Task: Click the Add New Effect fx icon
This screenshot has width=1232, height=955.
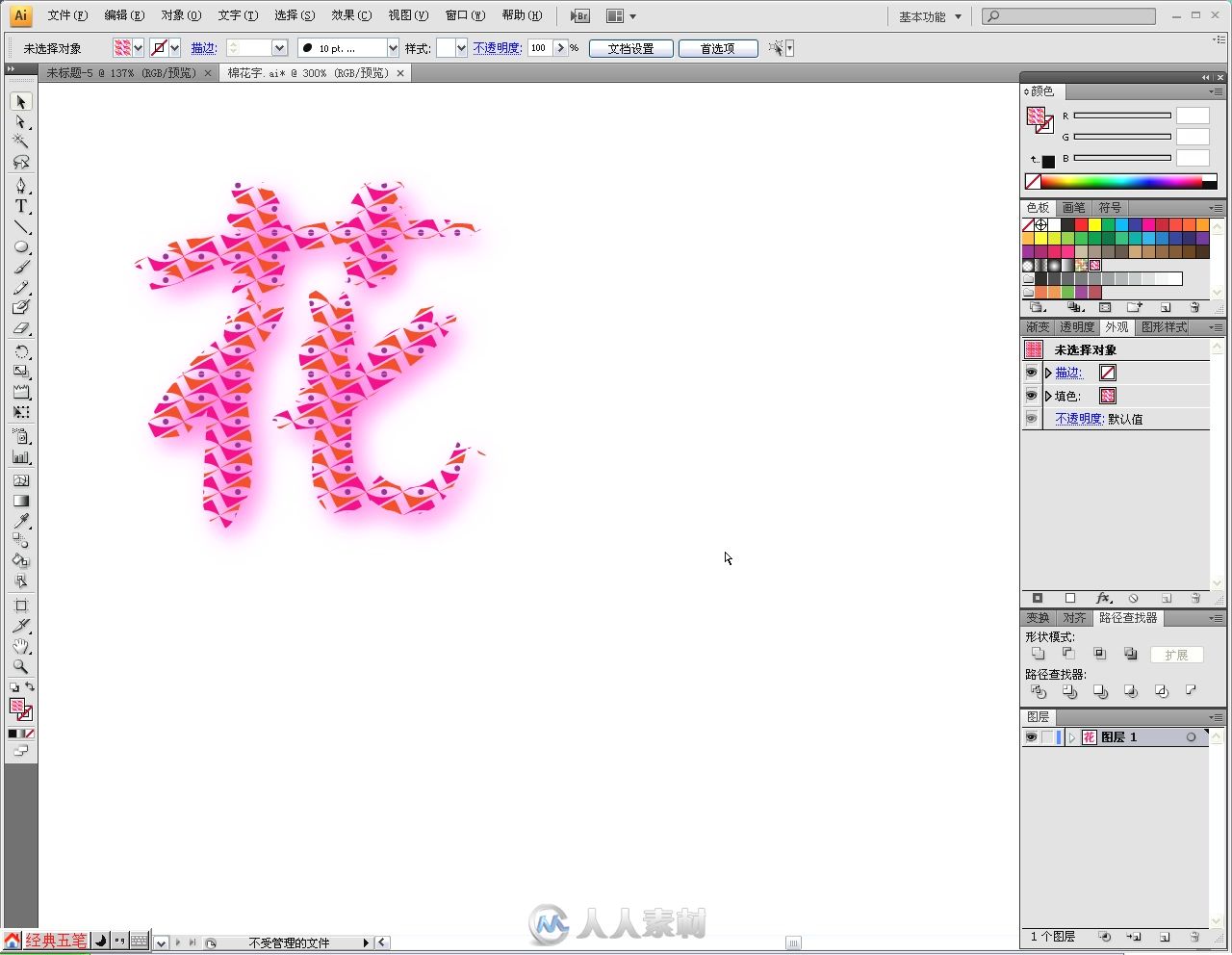Action: (x=1103, y=598)
